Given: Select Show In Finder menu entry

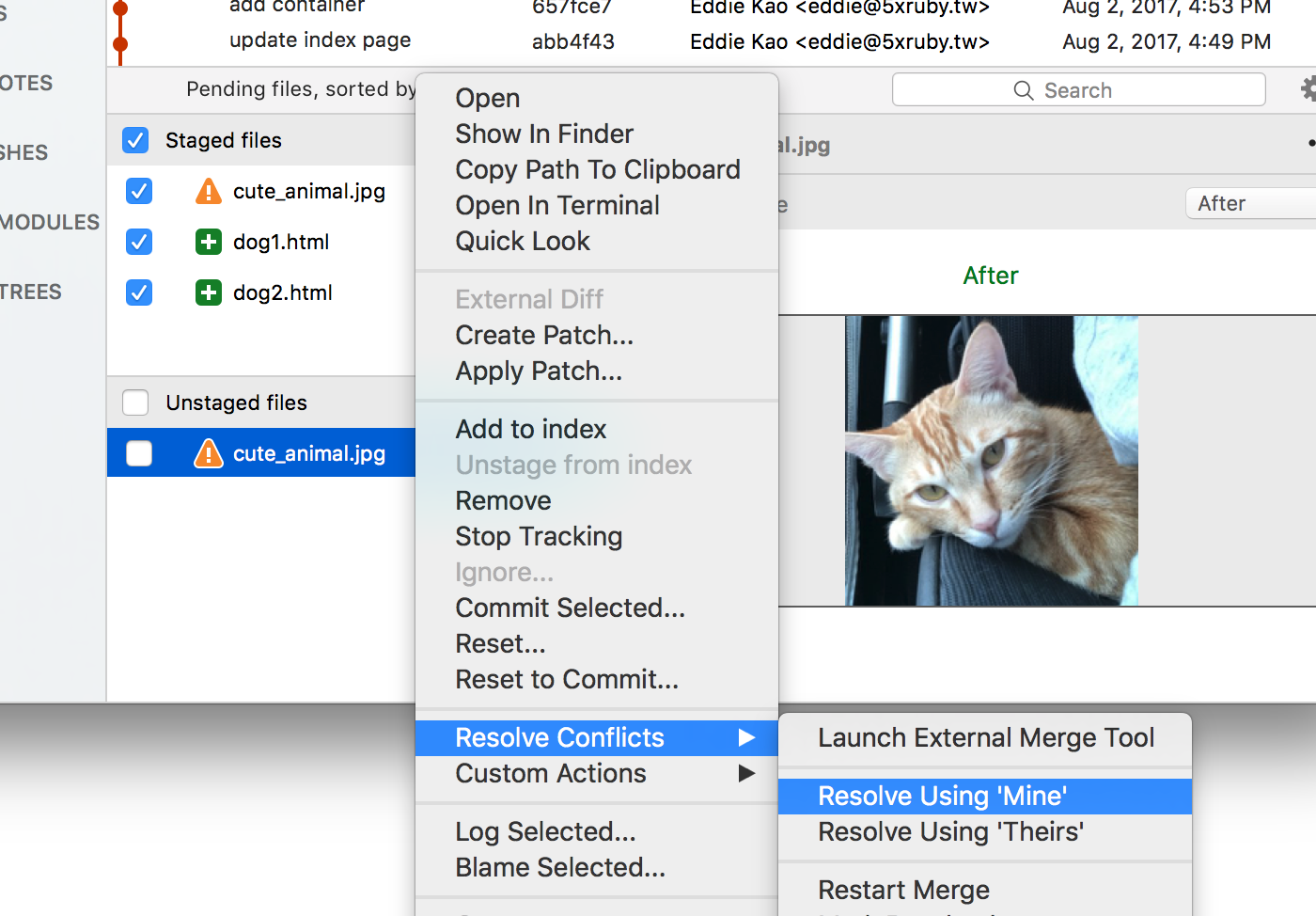Looking at the screenshot, I should pos(544,134).
